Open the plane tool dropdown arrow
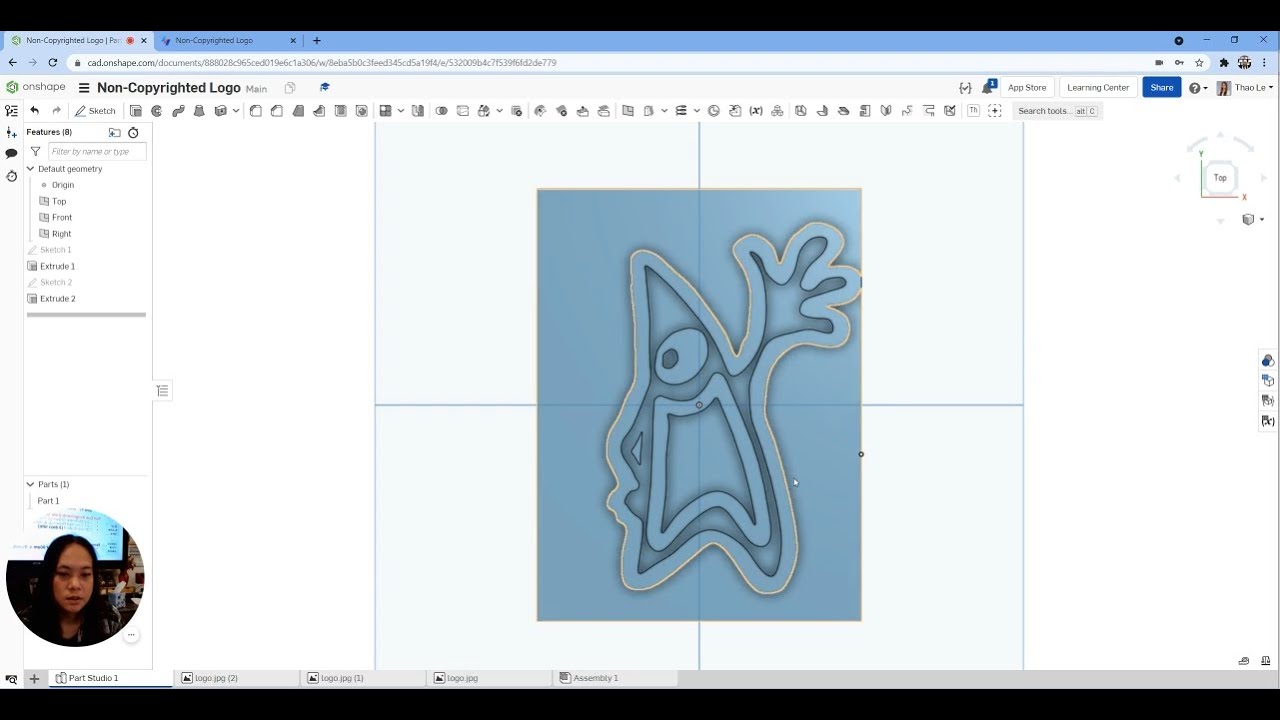This screenshot has width=1280, height=720. [664, 111]
